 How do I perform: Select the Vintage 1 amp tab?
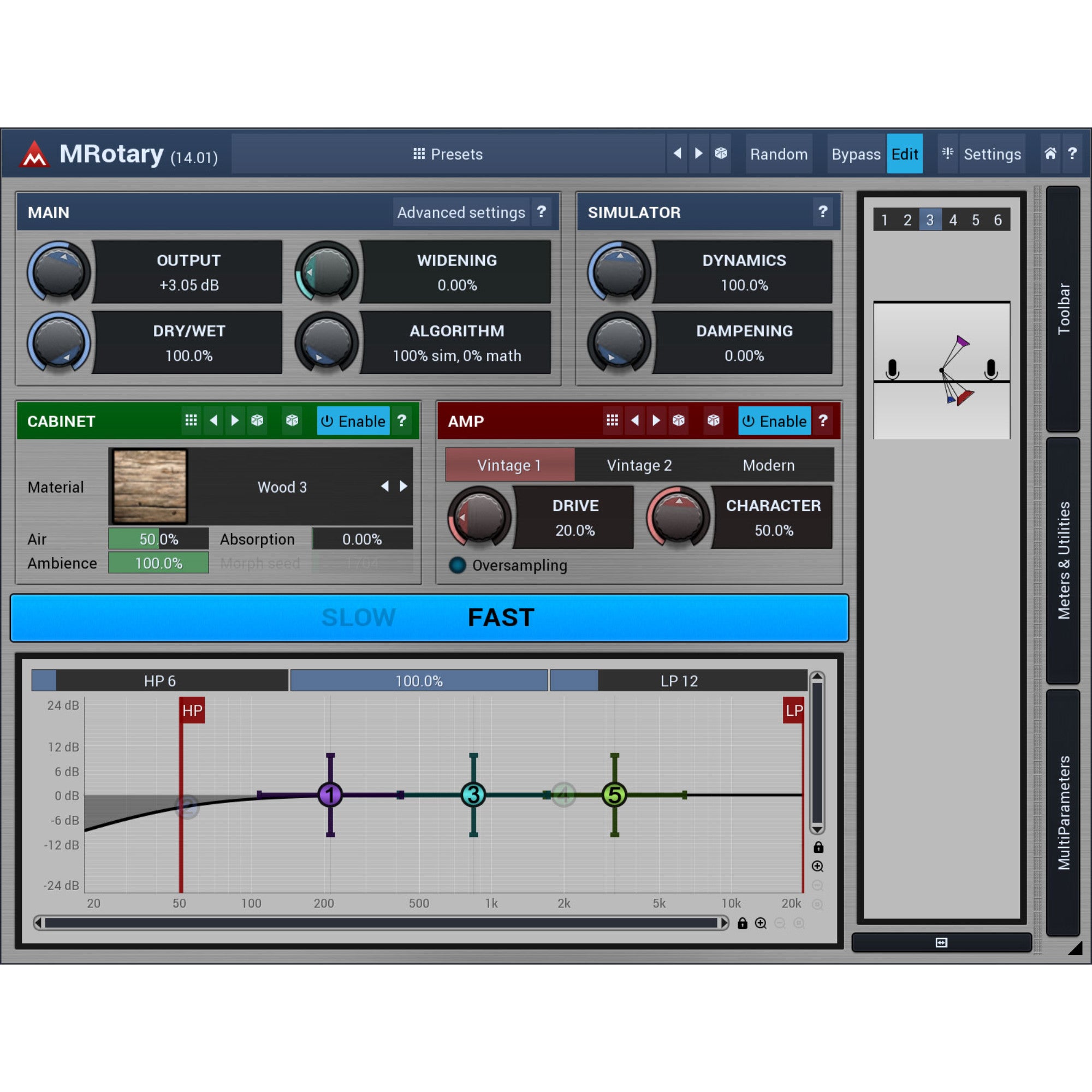509,465
